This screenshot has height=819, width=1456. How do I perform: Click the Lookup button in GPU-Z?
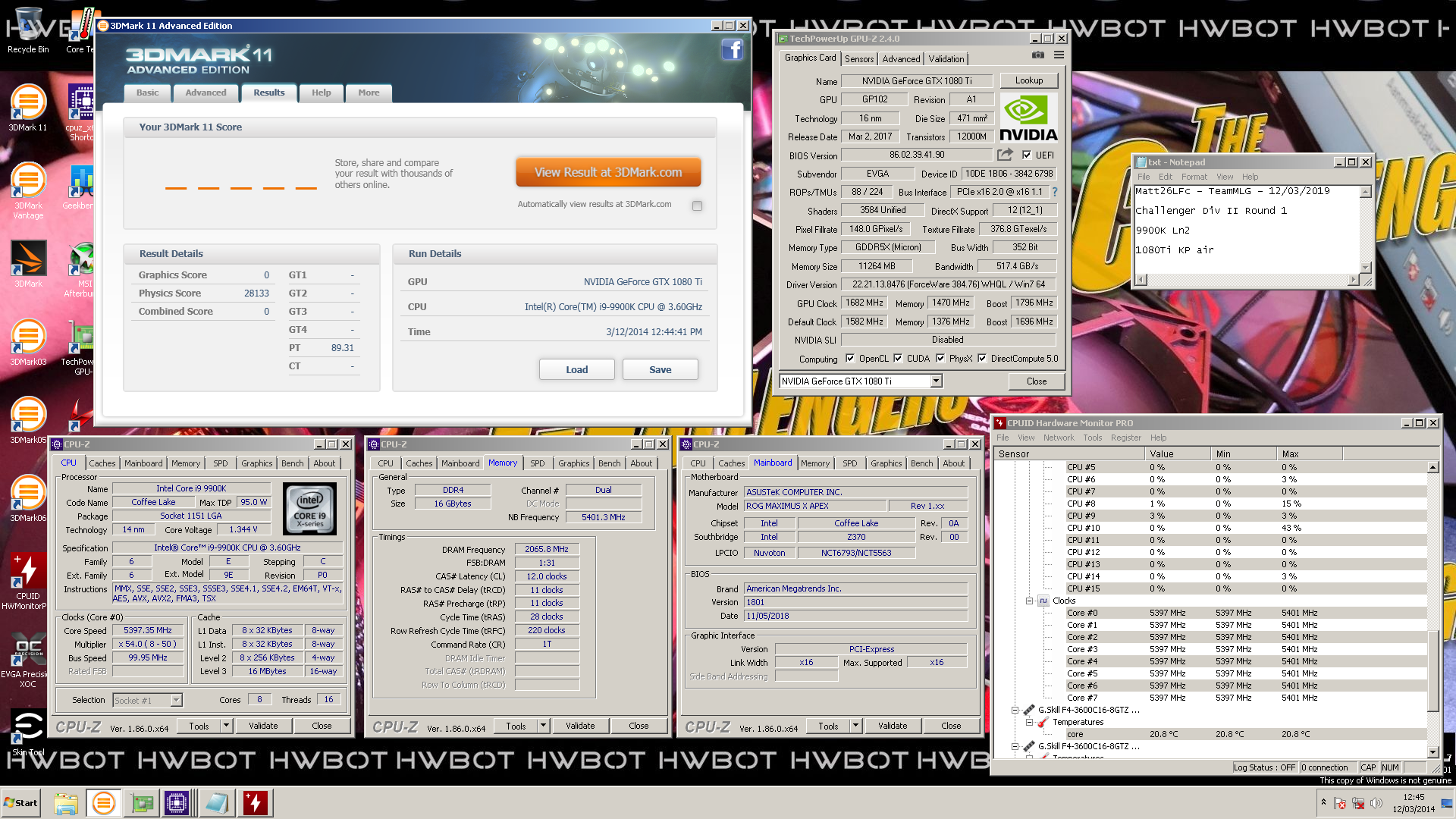(x=1029, y=80)
